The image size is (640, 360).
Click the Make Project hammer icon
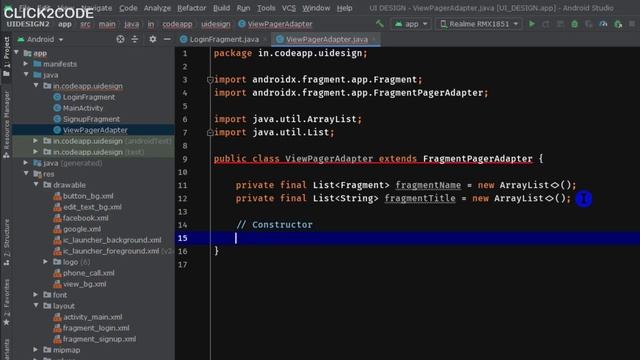[380, 24]
